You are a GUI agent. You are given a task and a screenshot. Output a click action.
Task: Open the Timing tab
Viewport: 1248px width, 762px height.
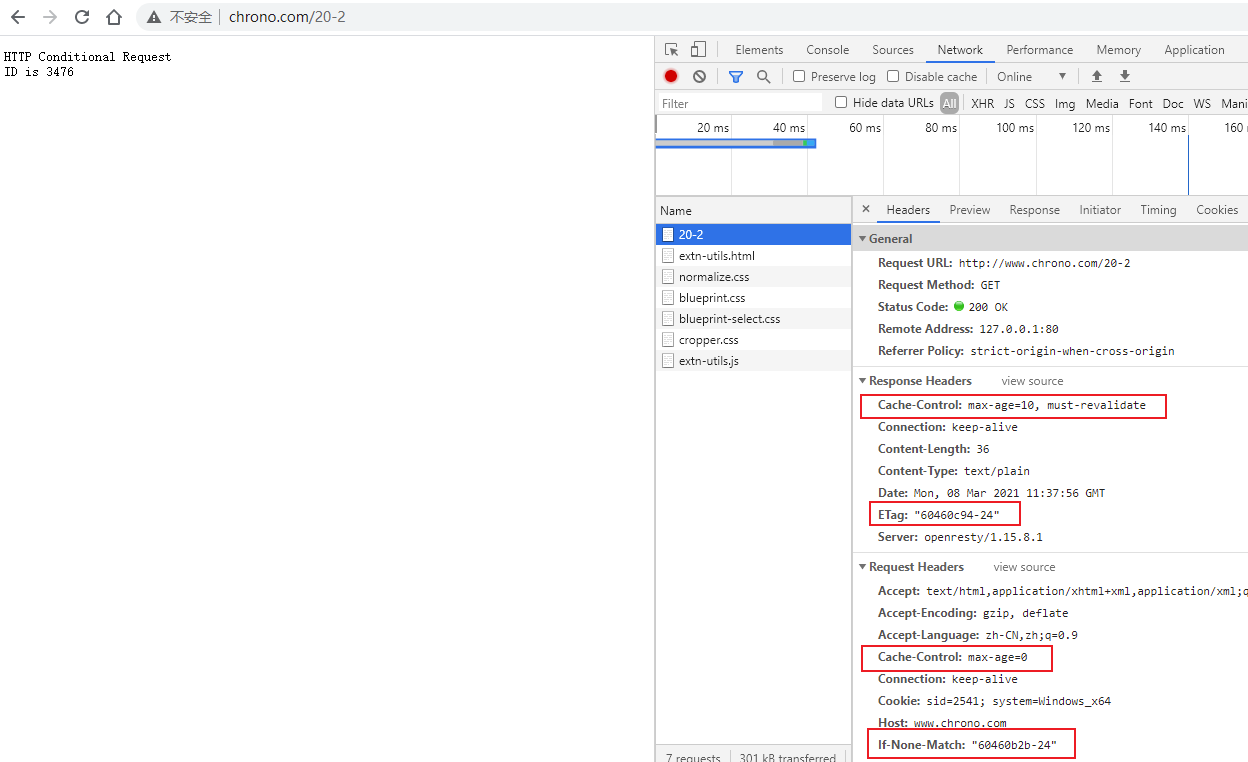(1158, 210)
